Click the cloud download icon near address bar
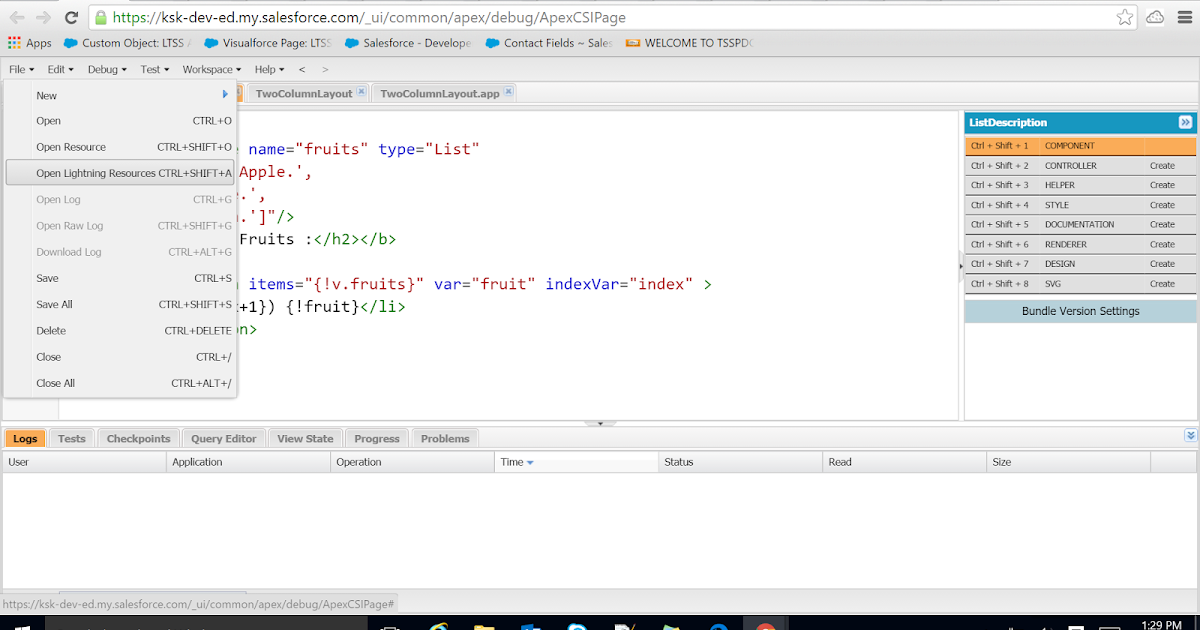Screen dimensions: 1200x630 pyautogui.click(x=1155, y=16)
